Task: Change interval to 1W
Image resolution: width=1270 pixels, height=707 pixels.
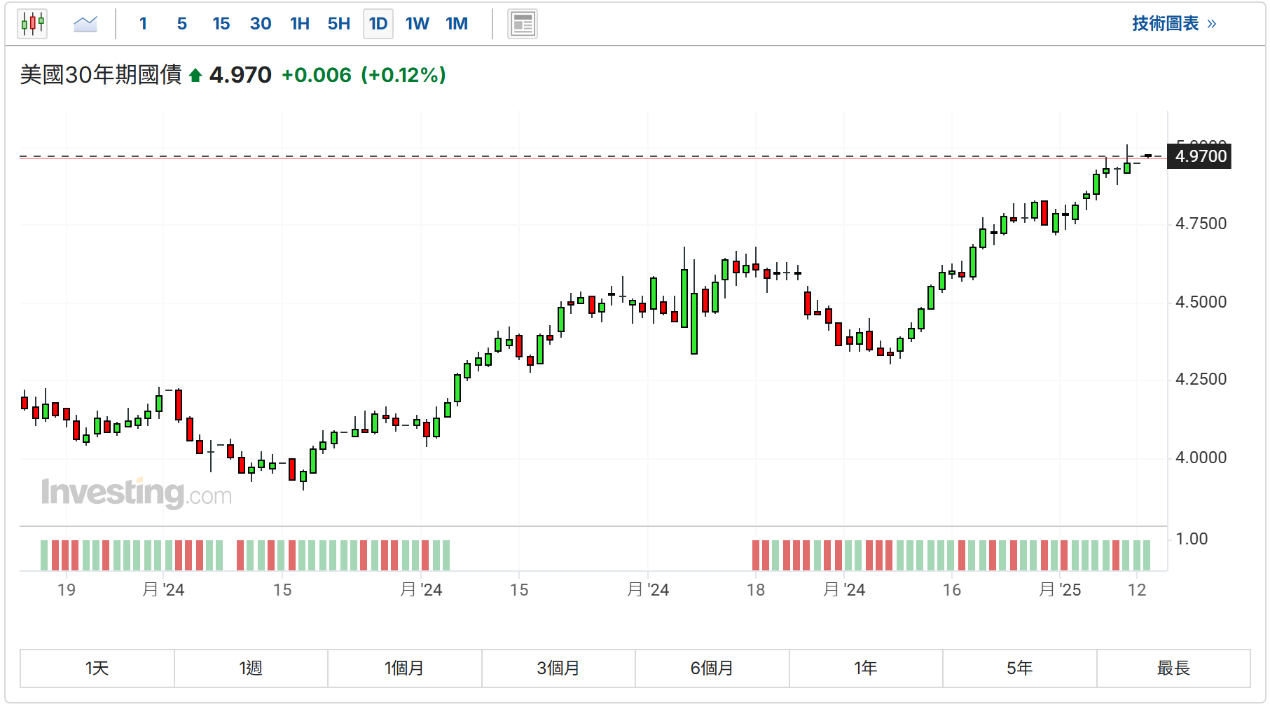Action: click(417, 23)
